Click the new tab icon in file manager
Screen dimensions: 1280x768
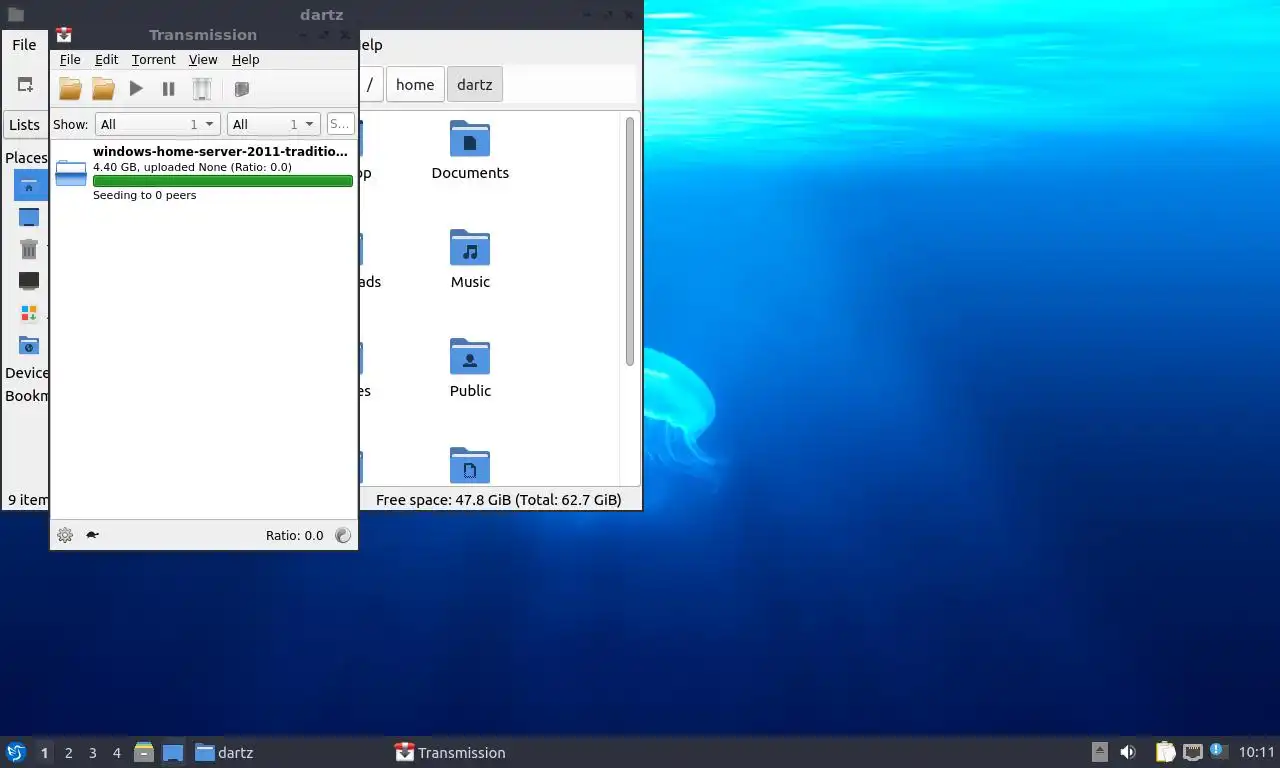25,85
